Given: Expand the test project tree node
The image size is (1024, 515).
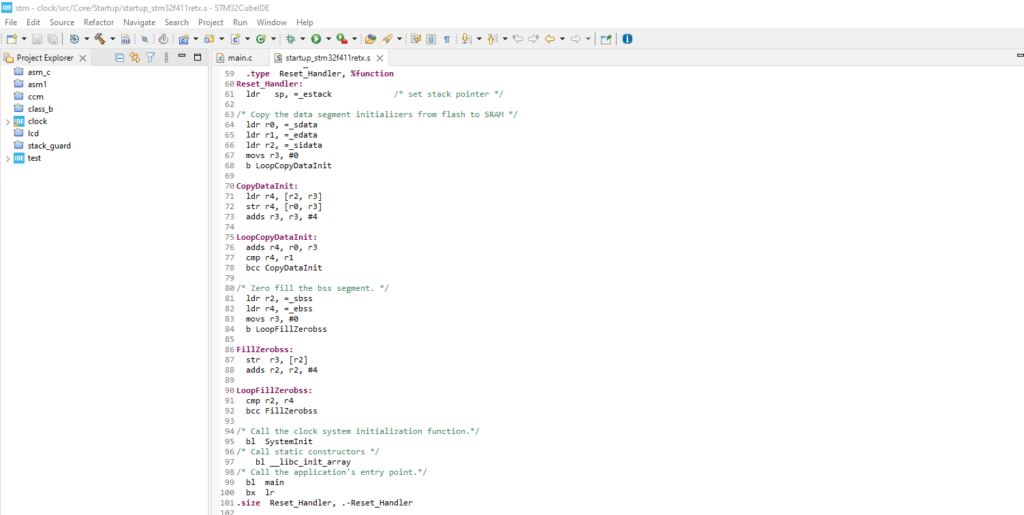Looking at the screenshot, I should tap(8, 158).
